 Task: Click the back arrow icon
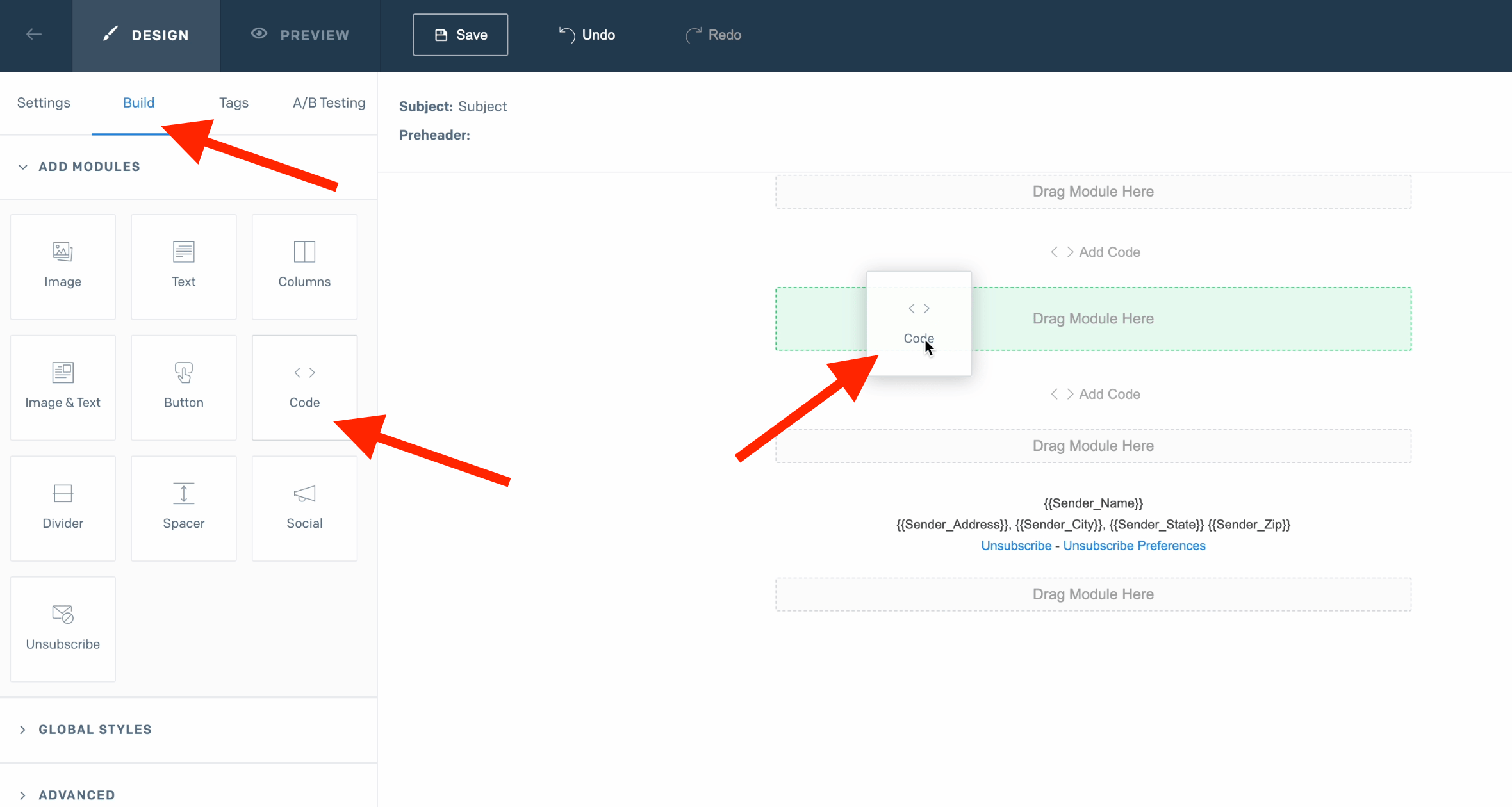click(x=34, y=35)
